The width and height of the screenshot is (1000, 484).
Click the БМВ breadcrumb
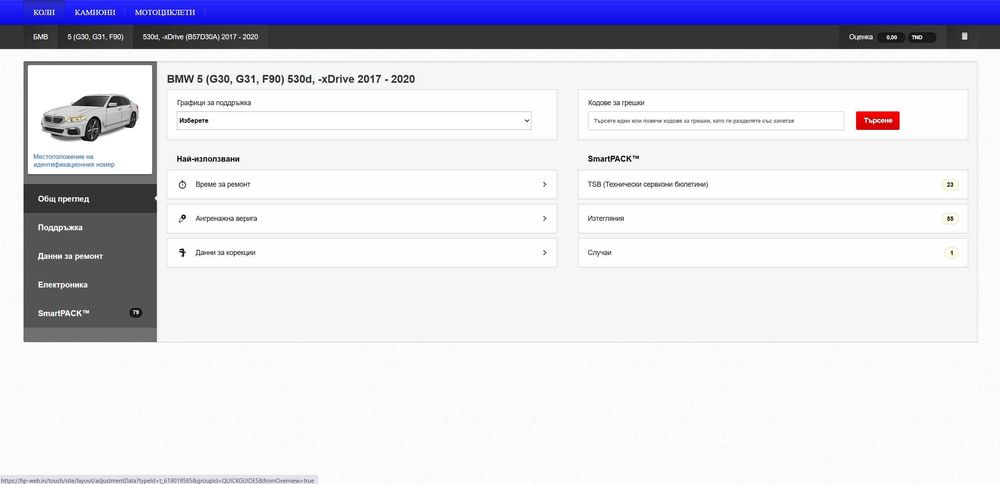click(x=40, y=37)
